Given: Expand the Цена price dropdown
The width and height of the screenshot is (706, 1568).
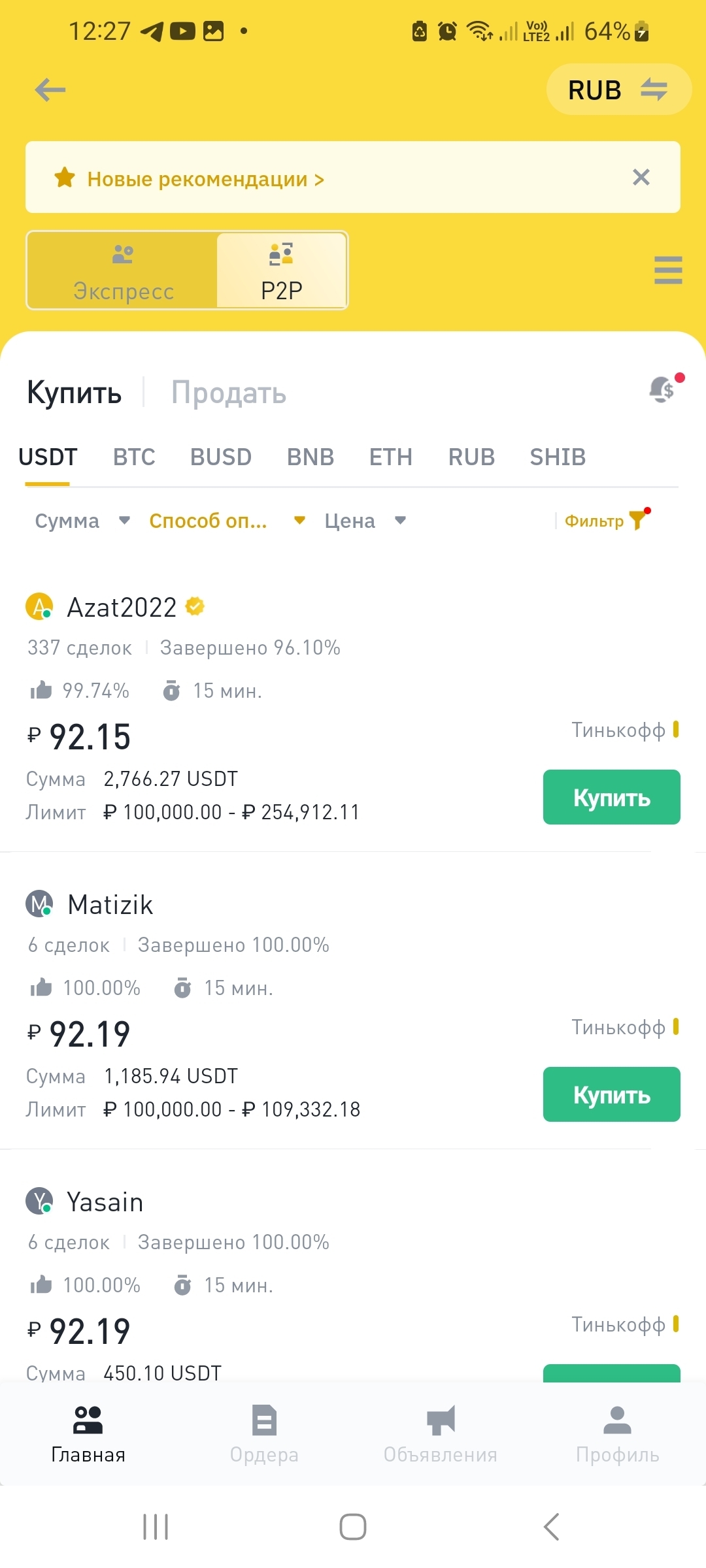Looking at the screenshot, I should click(x=365, y=521).
